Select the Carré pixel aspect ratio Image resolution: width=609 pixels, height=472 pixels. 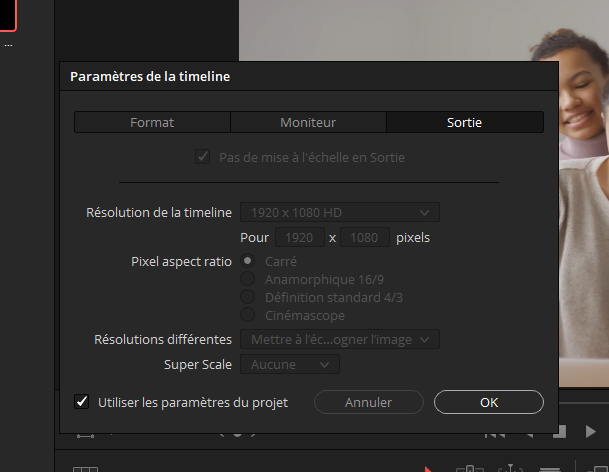[247, 261]
